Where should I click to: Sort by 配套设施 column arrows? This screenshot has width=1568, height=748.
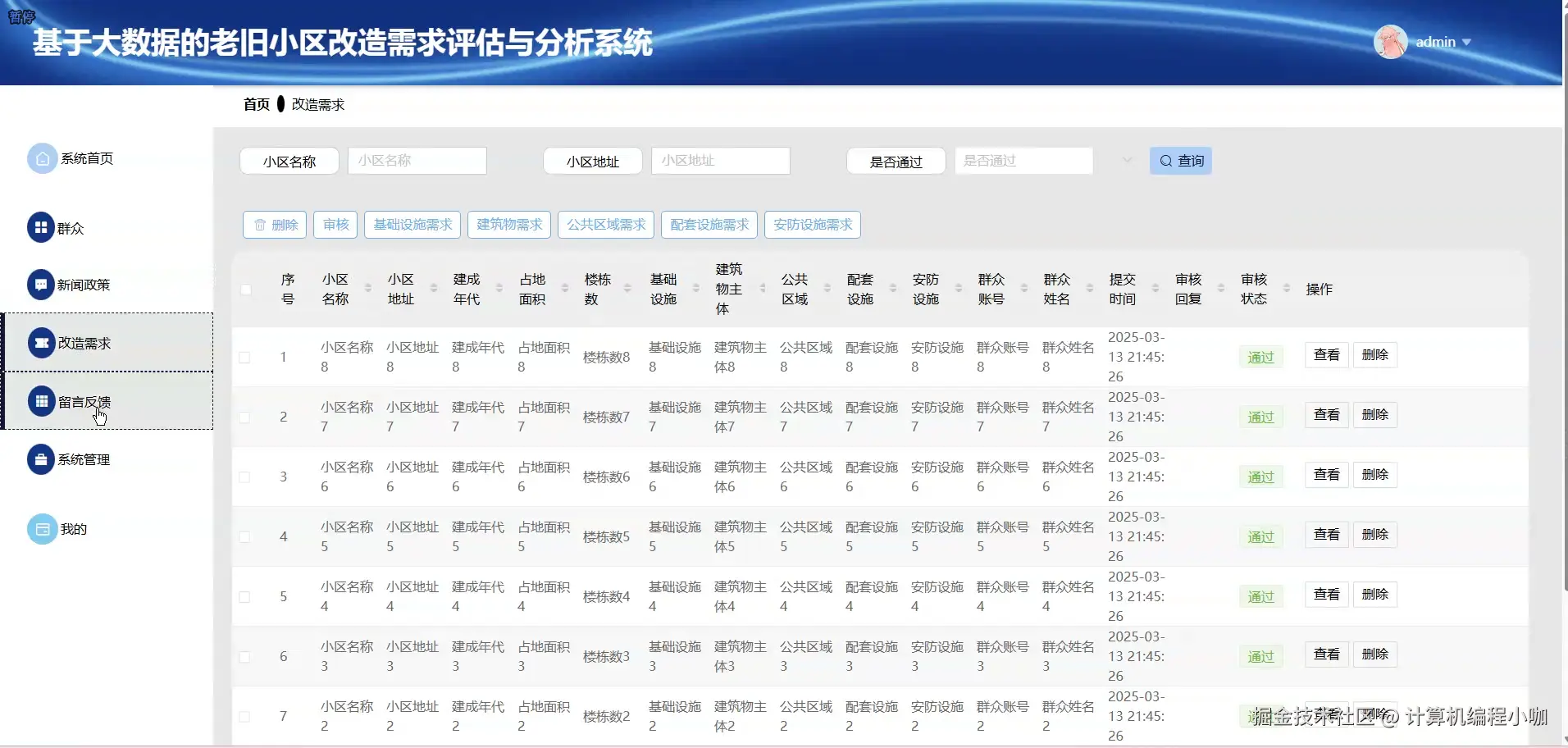[893, 289]
